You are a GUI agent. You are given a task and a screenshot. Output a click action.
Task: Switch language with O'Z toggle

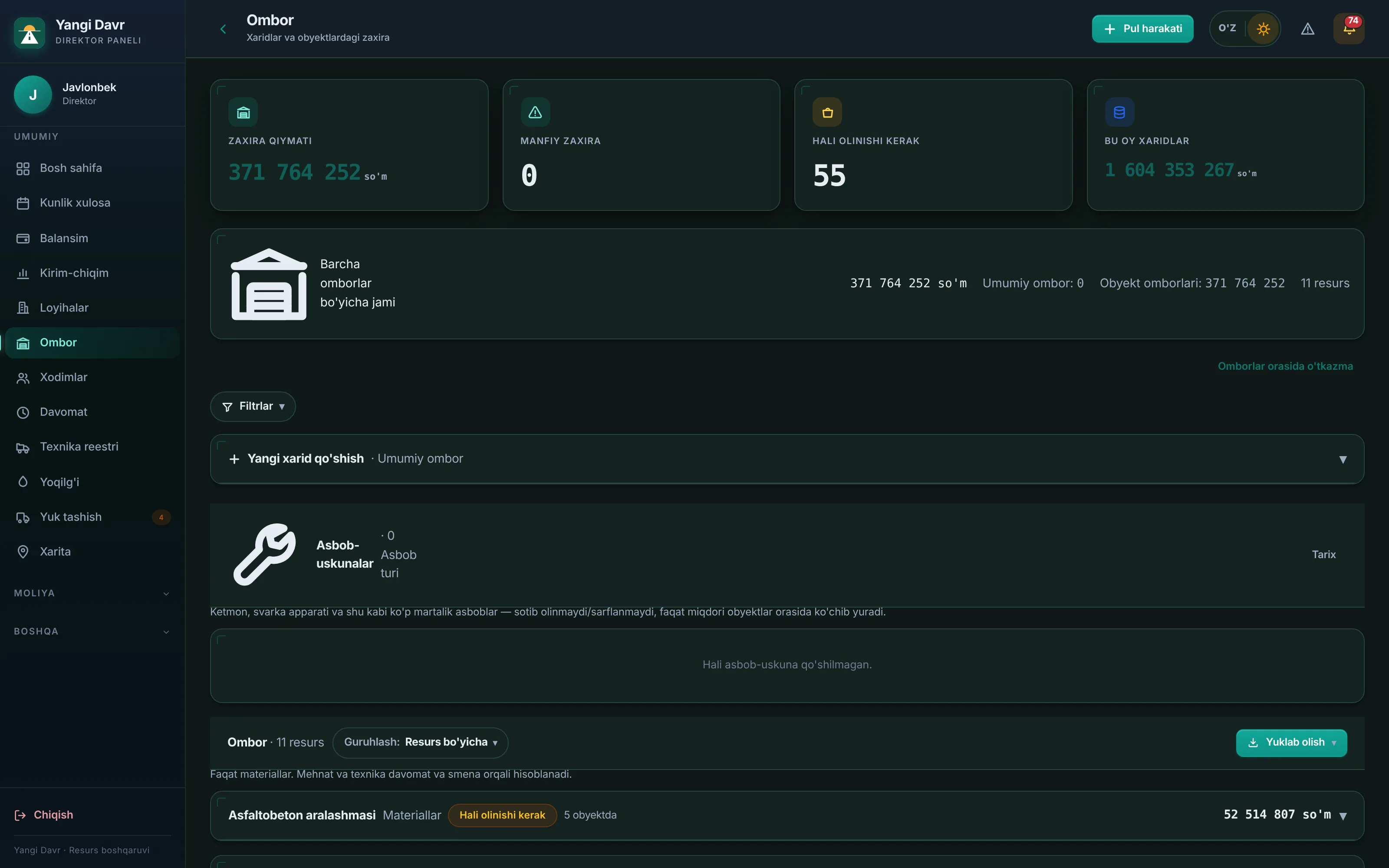pos(1227,29)
